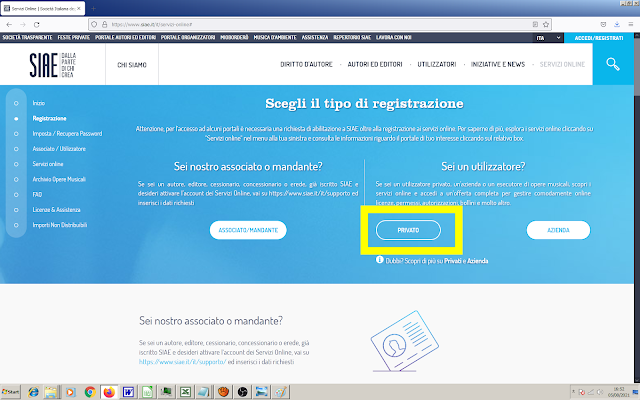Click the Associato/Mandante button
The image size is (640, 400).
pyautogui.click(x=248, y=230)
